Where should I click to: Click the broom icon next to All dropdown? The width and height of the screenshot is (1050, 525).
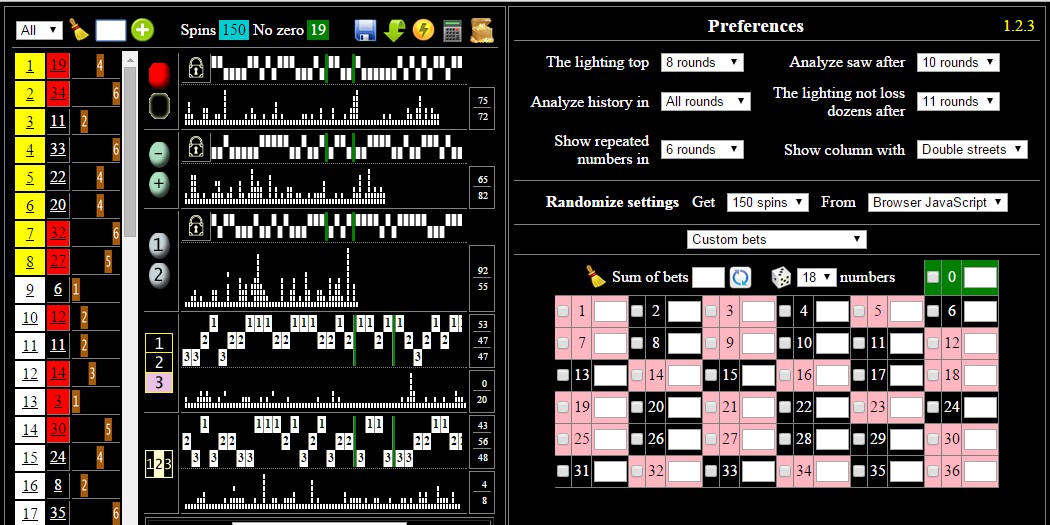pyautogui.click(x=79, y=29)
